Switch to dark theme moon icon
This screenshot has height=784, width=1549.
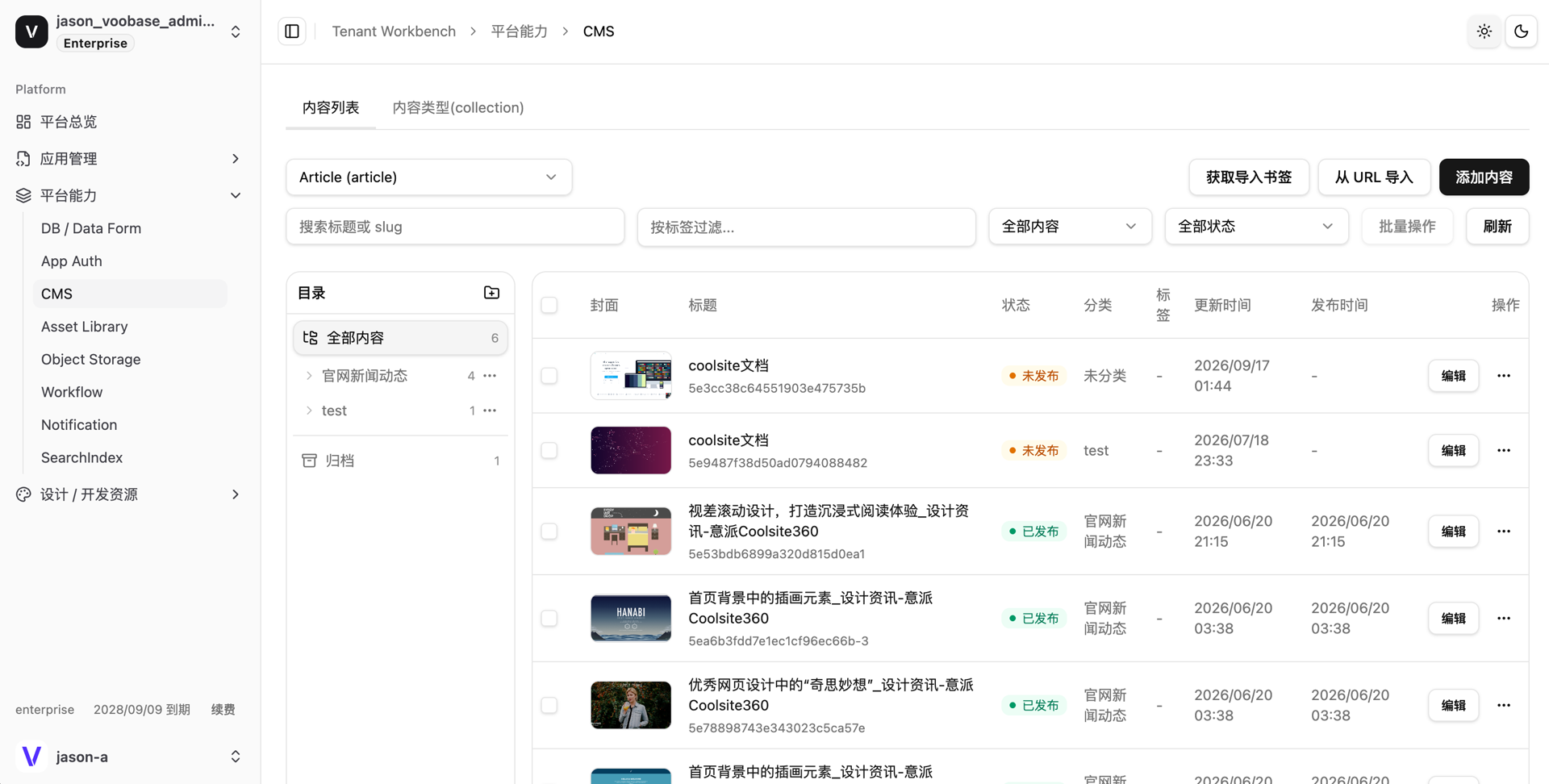(x=1522, y=31)
